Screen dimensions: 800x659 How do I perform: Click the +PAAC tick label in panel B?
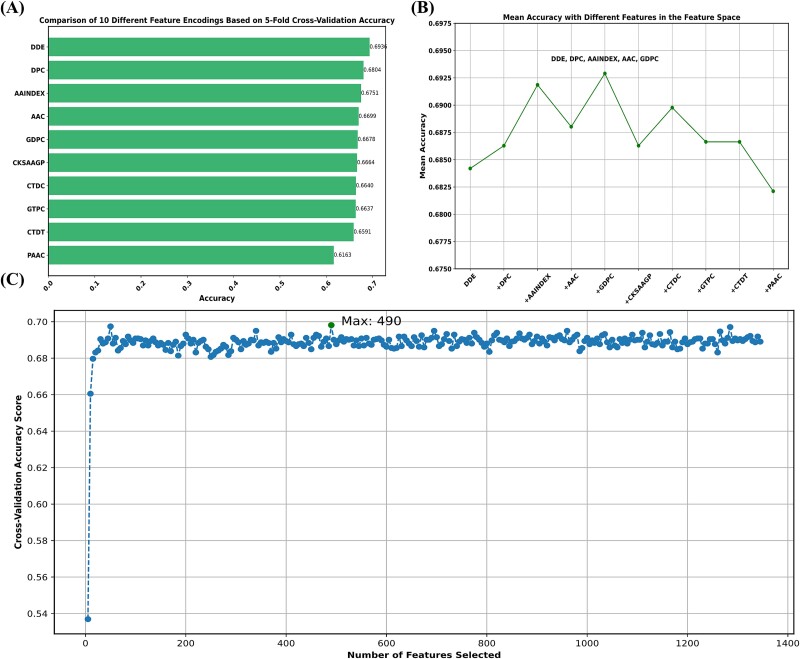click(x=773, y=284)
